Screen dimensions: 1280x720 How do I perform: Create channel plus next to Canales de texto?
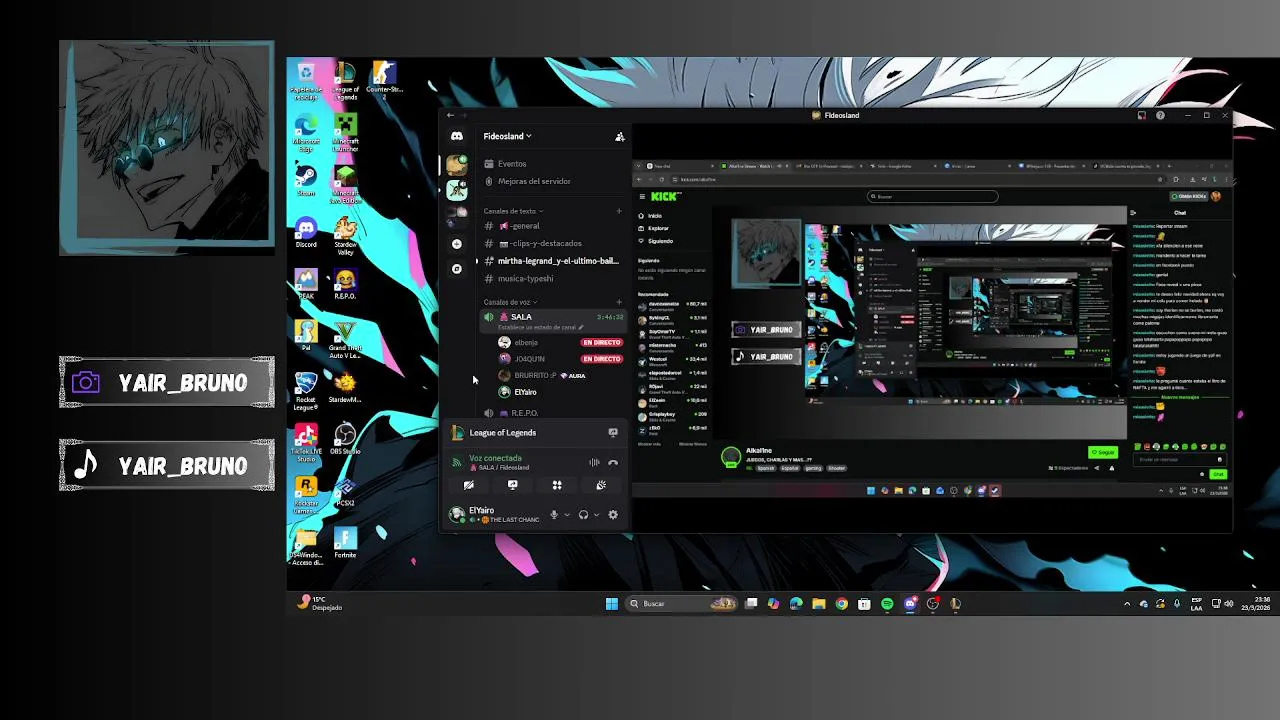tap(619, 211)
